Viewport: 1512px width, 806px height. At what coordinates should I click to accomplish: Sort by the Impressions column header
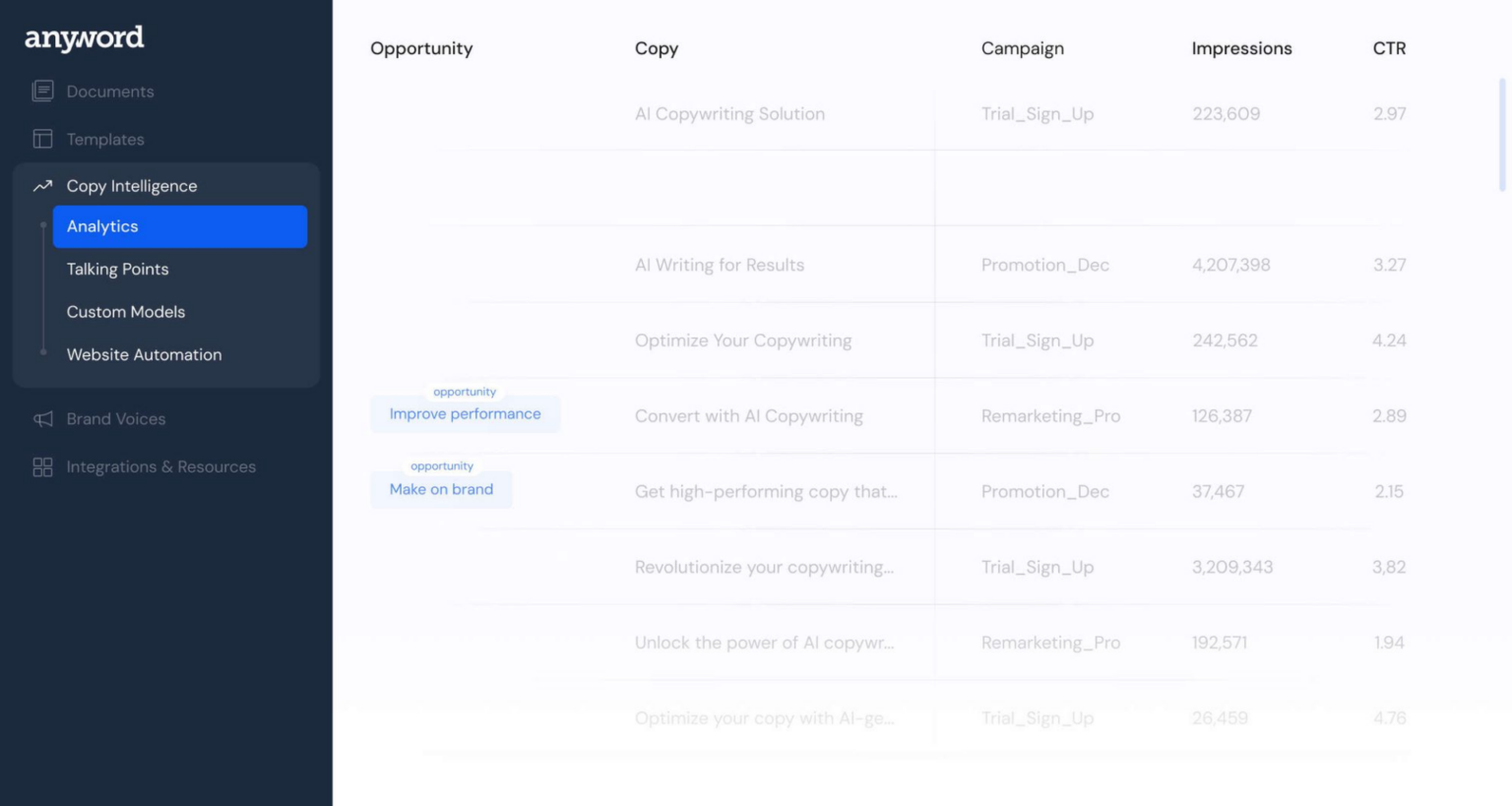pos(1241,48)
